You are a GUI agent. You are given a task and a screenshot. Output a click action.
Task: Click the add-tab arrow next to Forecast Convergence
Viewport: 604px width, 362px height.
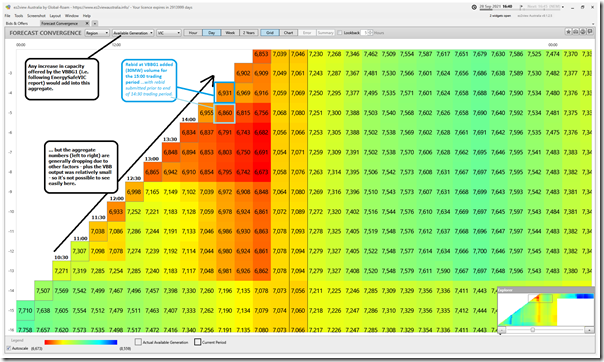tap(95, 23)
